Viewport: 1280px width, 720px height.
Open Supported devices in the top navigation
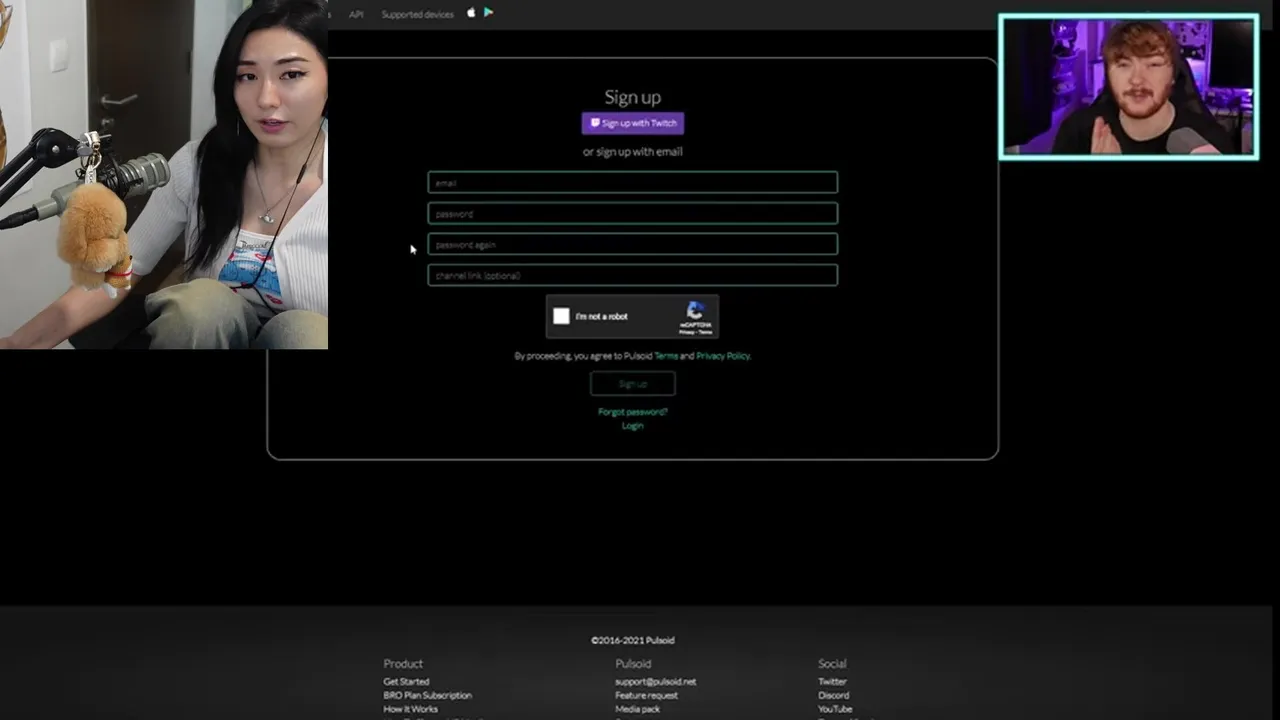(x=417, y=14)
